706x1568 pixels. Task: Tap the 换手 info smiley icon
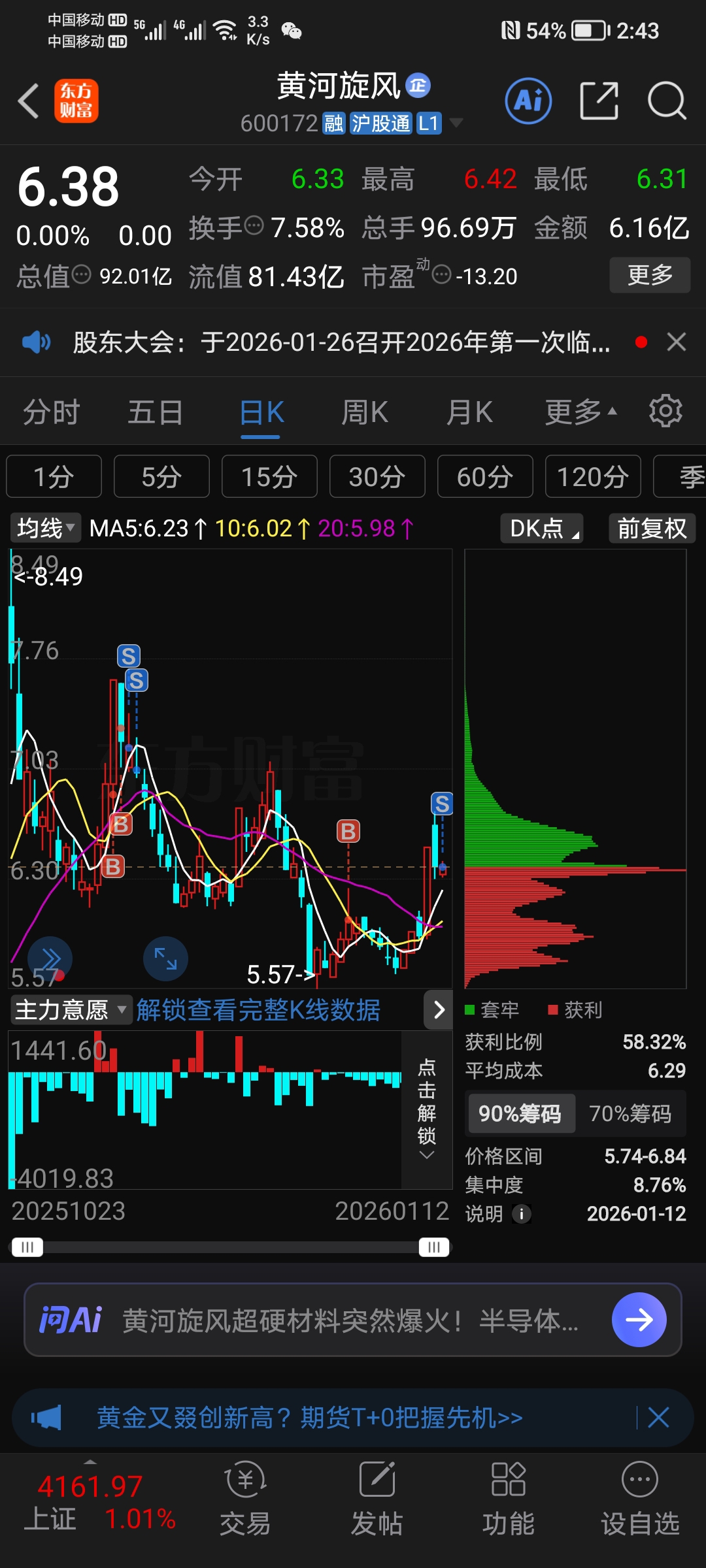[254, 226]
